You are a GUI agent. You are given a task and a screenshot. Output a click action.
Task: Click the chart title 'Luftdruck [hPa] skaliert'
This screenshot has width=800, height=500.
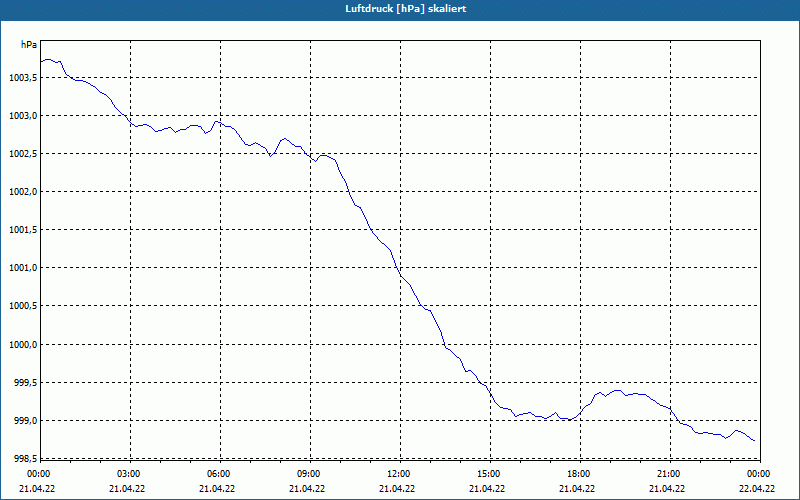406,9
